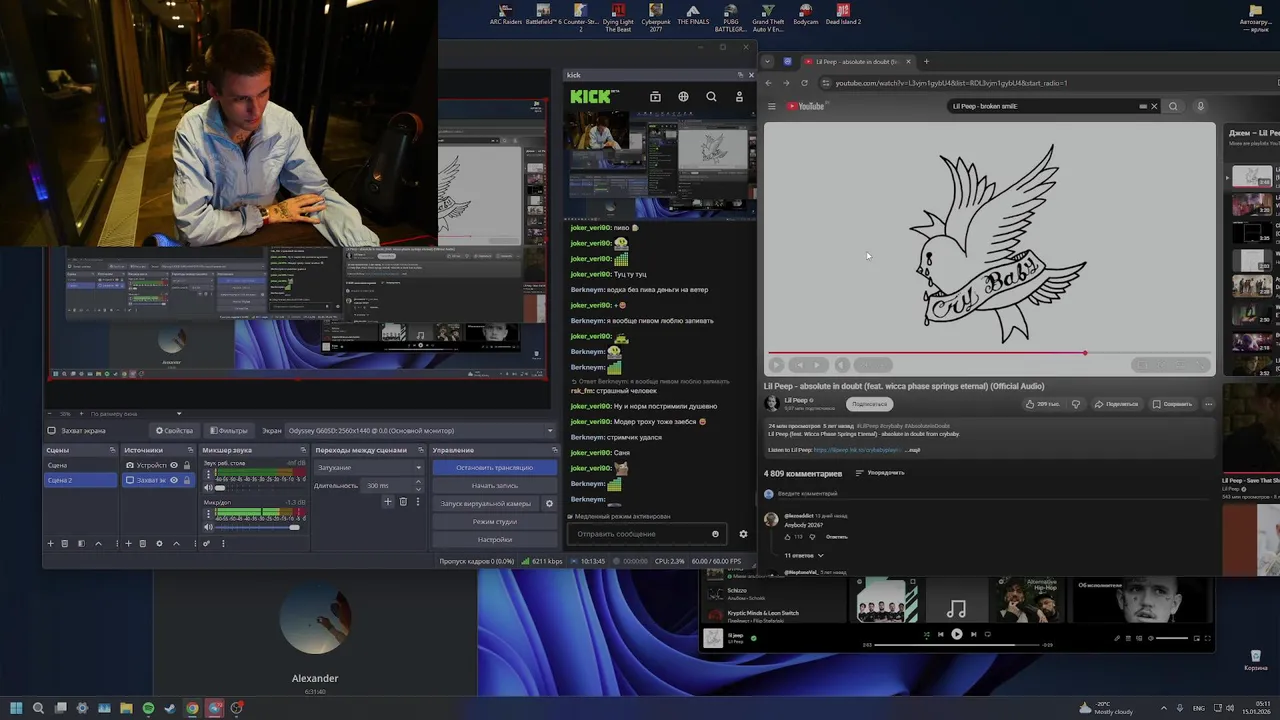Open virtual camera settings gear in OBS
This screenshot has height=720, width=1280.
point(549,504)
